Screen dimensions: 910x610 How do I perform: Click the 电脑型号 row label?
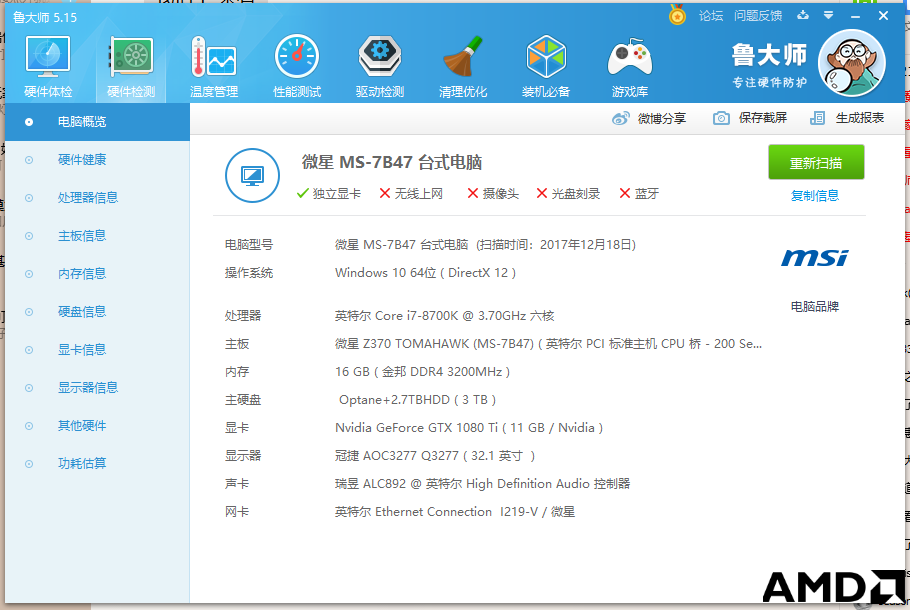click(249, 245)
